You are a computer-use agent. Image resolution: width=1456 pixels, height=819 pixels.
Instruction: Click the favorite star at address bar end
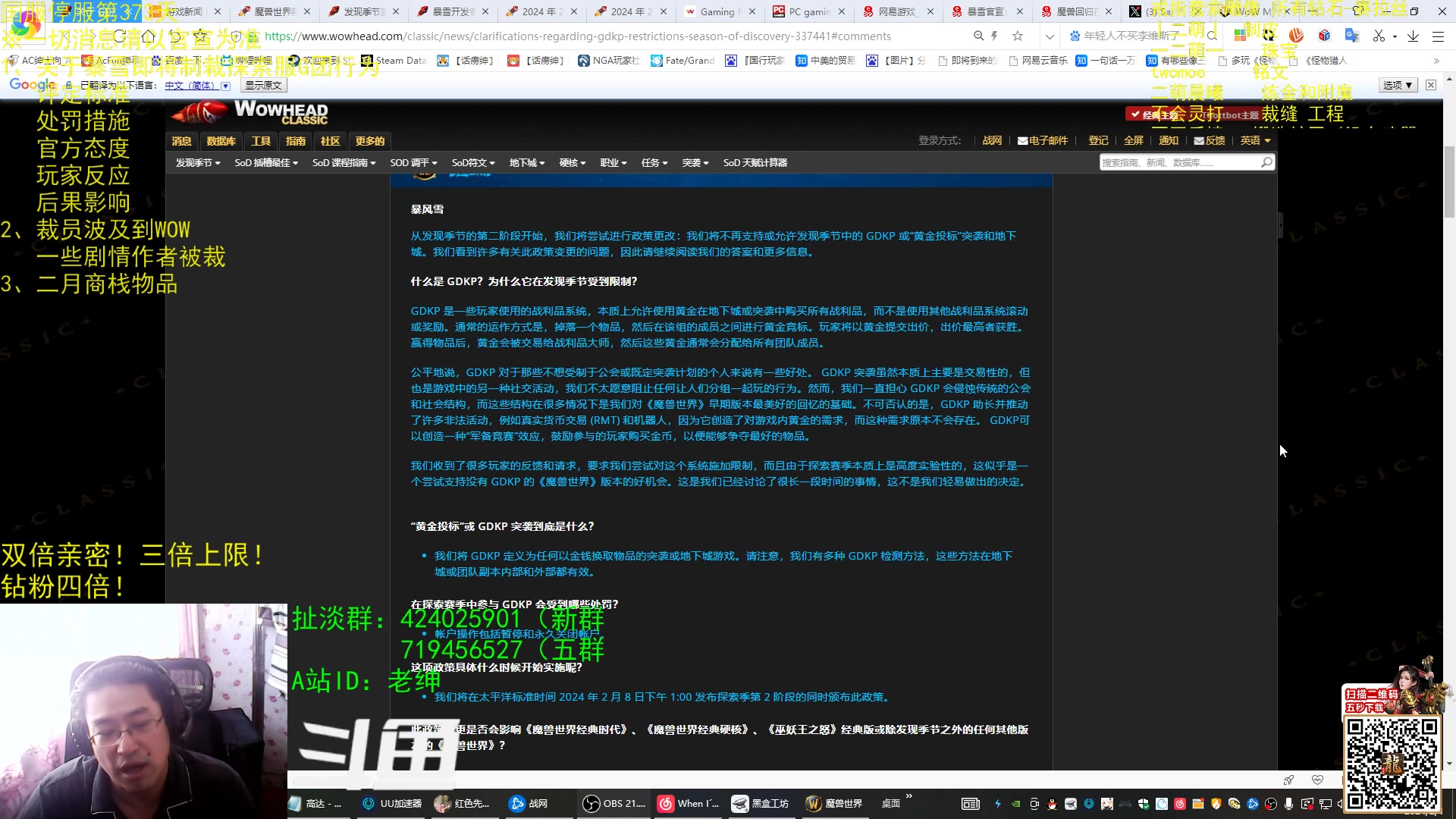click(x=1018, y=36)
